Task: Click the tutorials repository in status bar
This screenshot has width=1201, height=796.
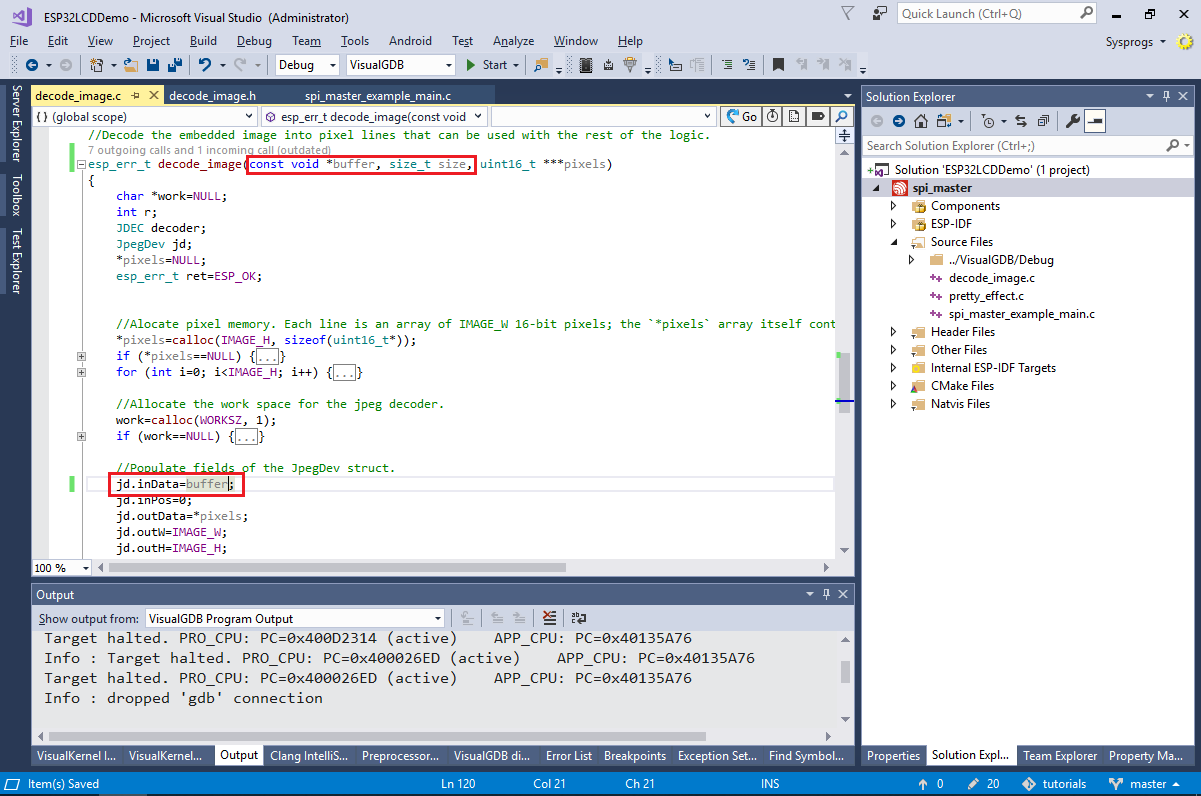Action: point(1053,784)
